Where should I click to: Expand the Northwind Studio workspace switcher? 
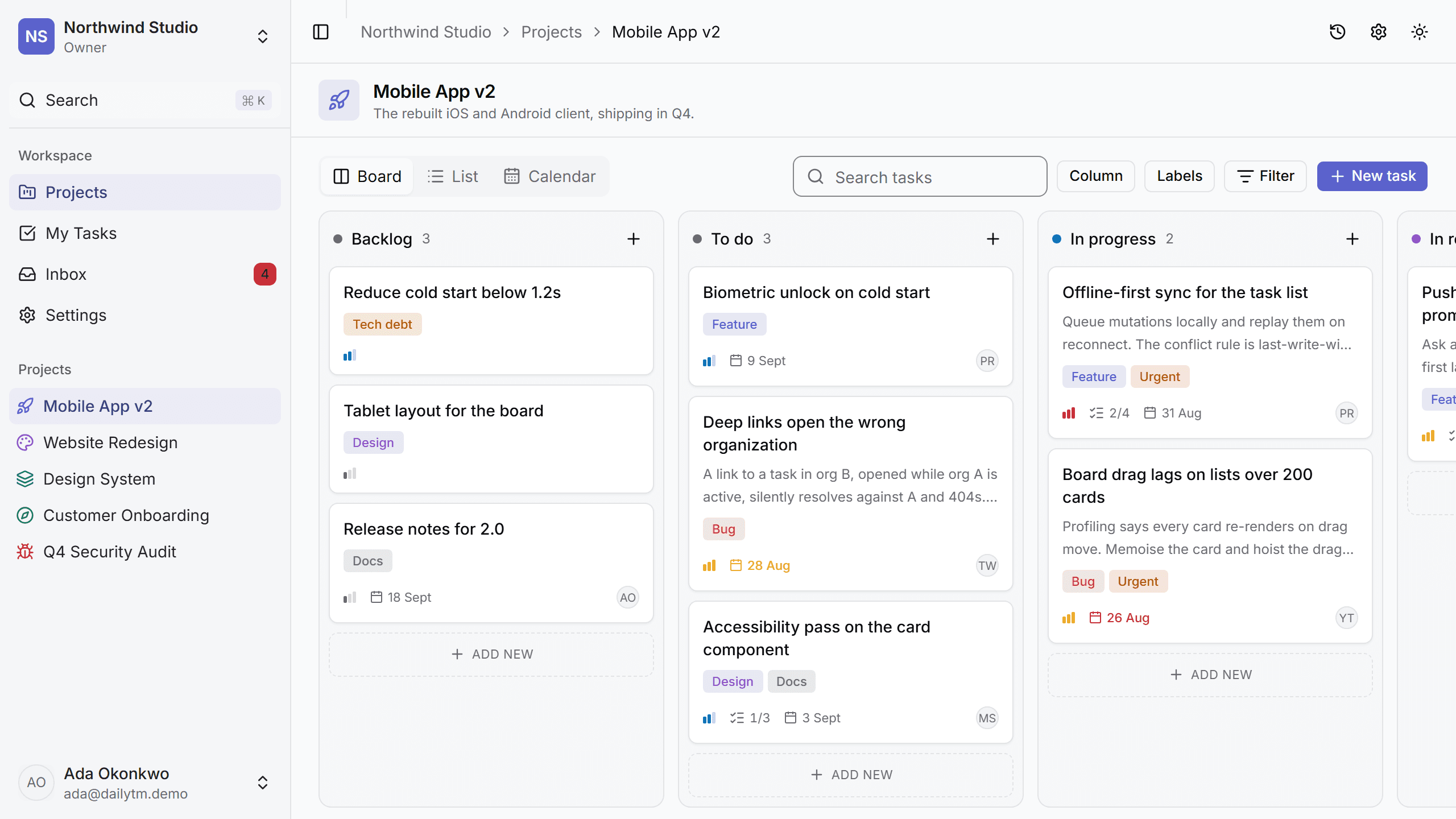pyautogui.click(x=145, y=36)
